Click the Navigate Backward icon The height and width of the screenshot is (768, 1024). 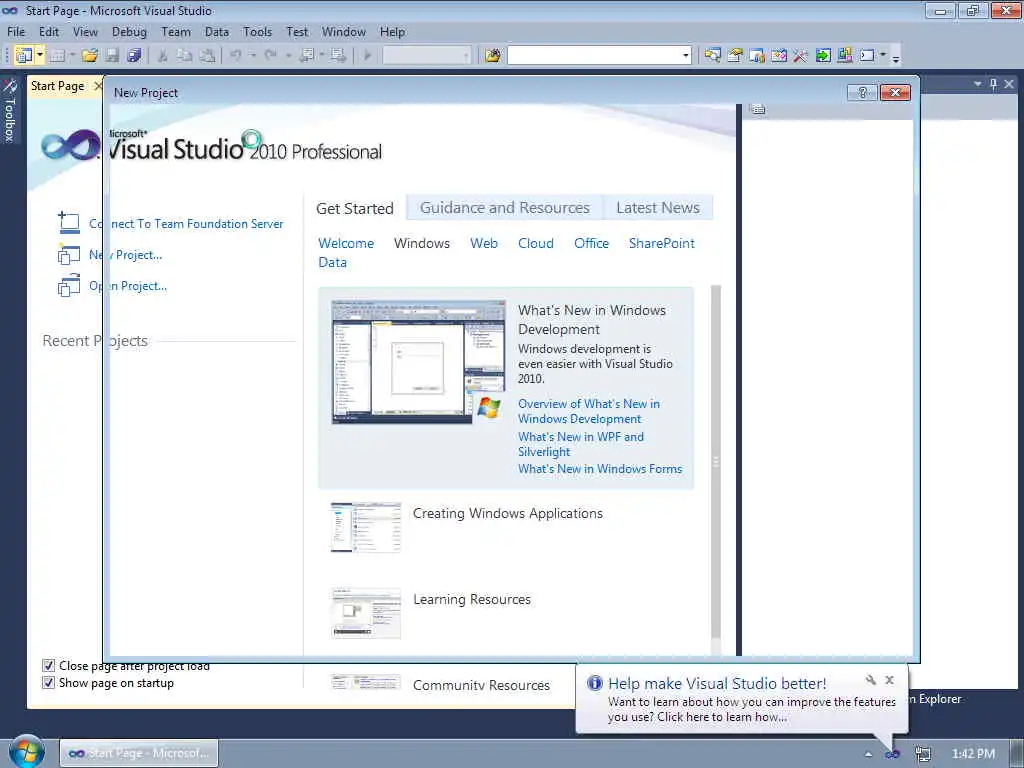click(x=307, y=56)
